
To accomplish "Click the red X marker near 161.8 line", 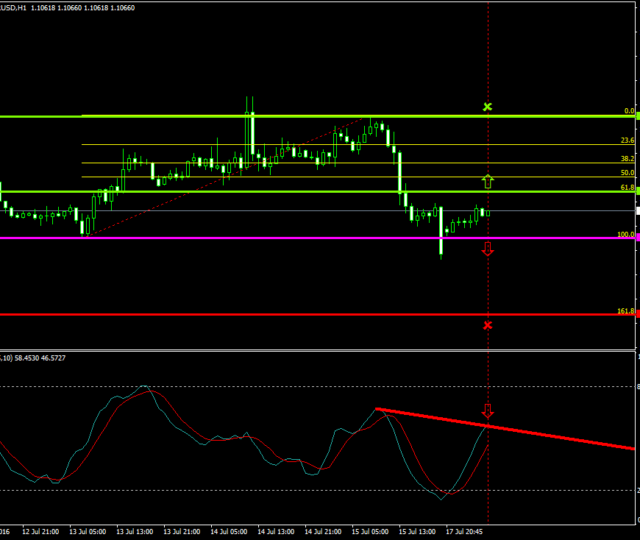I will tap(488, 325).
